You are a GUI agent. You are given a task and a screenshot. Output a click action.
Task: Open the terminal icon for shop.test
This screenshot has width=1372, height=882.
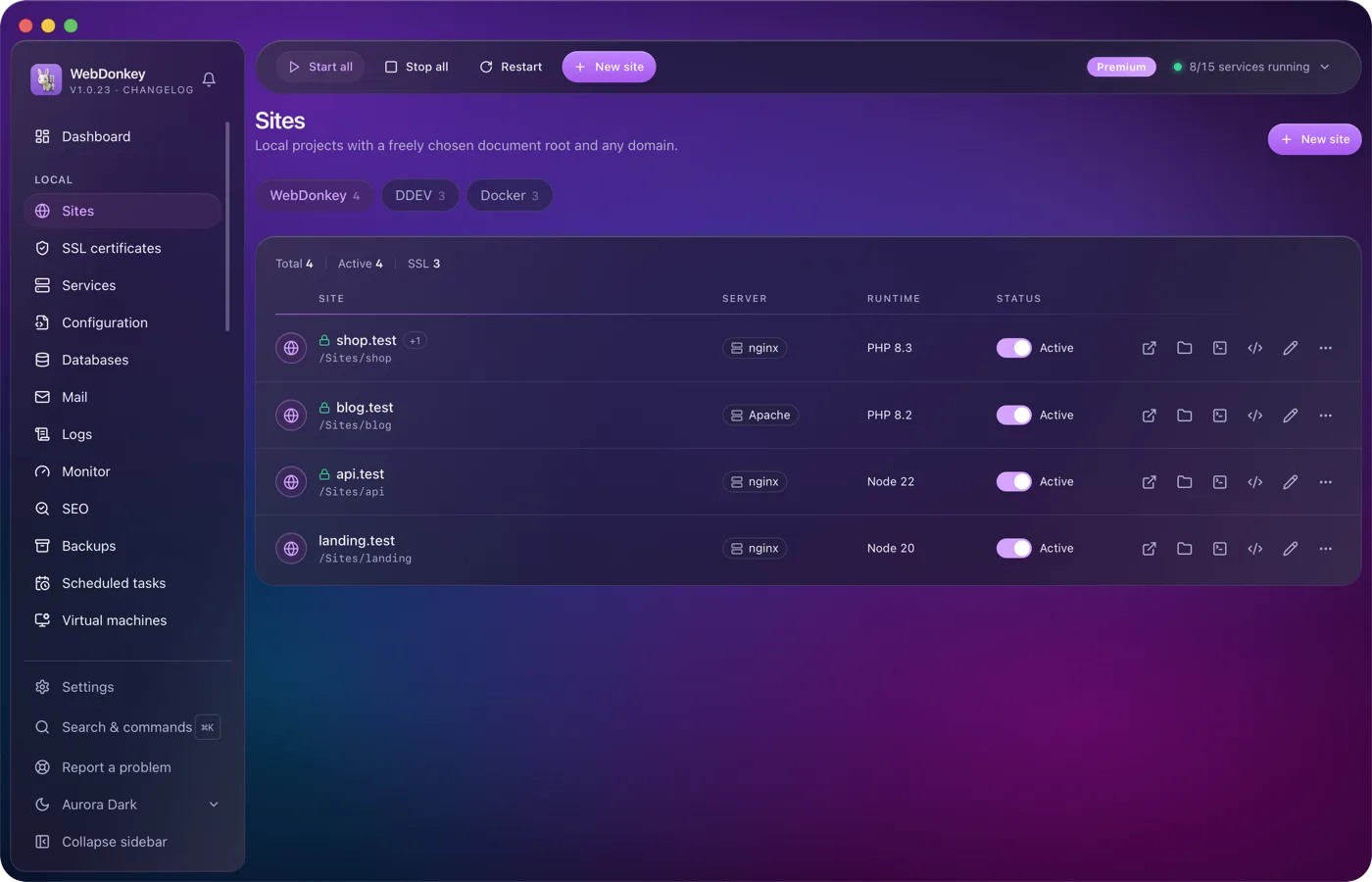1220,348
